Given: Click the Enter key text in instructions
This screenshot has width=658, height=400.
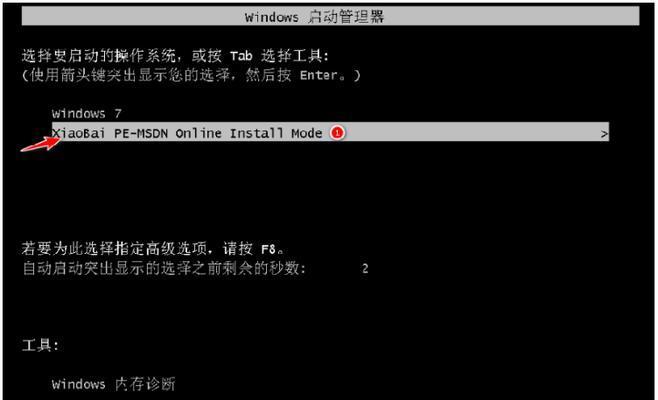Looking at the screenshot, I should tap(319, 76).
